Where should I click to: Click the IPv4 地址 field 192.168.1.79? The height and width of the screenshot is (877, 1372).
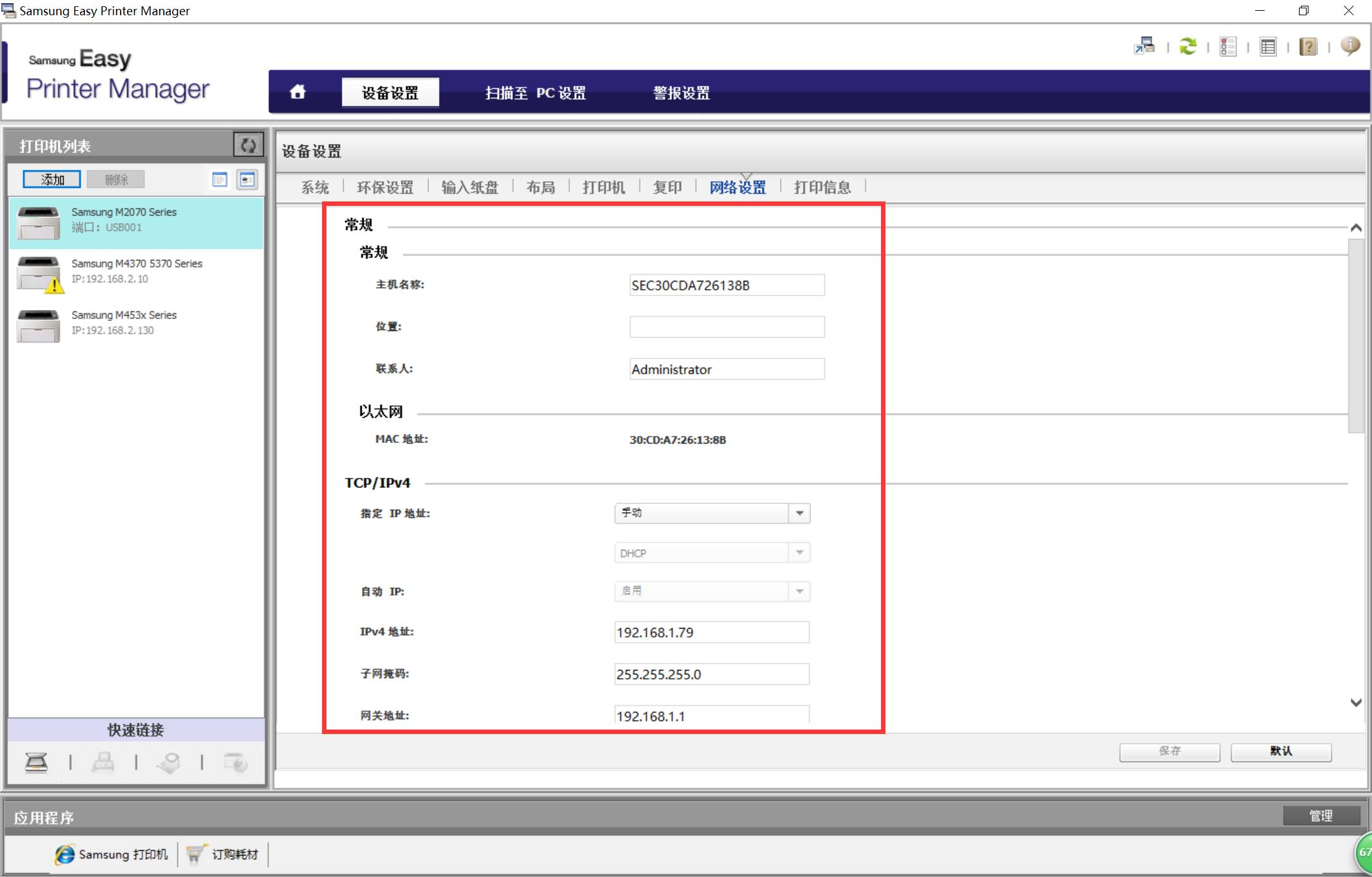pos(712,632)
